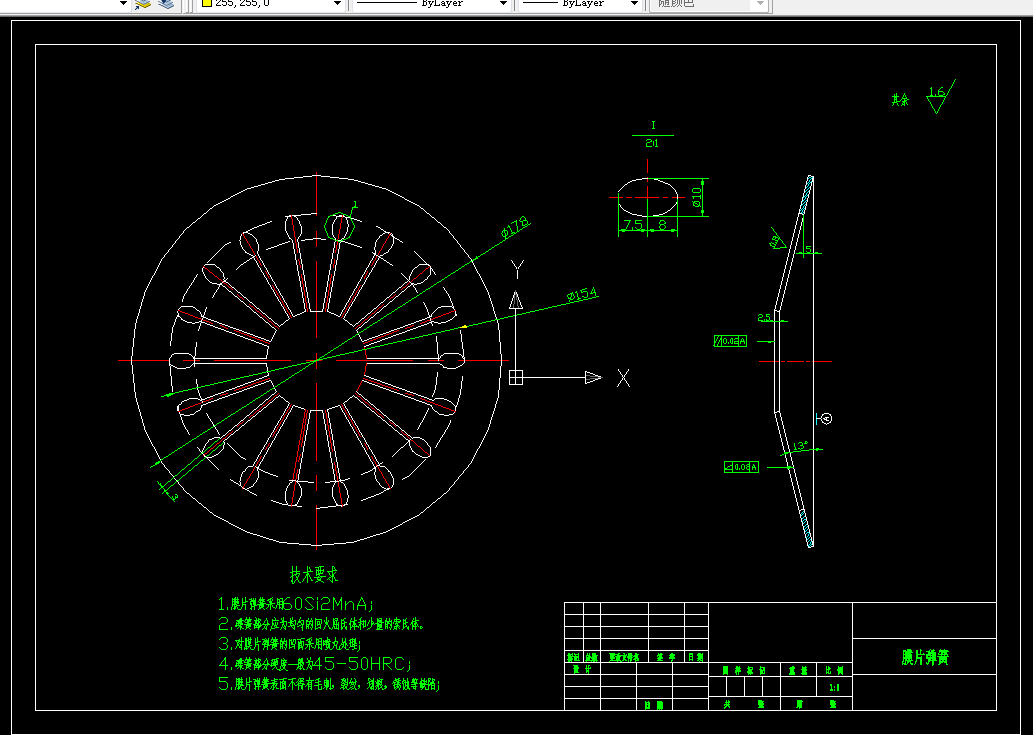Click the 其余 label
This screenshot has height=735, width=1033.
point(900,100)
